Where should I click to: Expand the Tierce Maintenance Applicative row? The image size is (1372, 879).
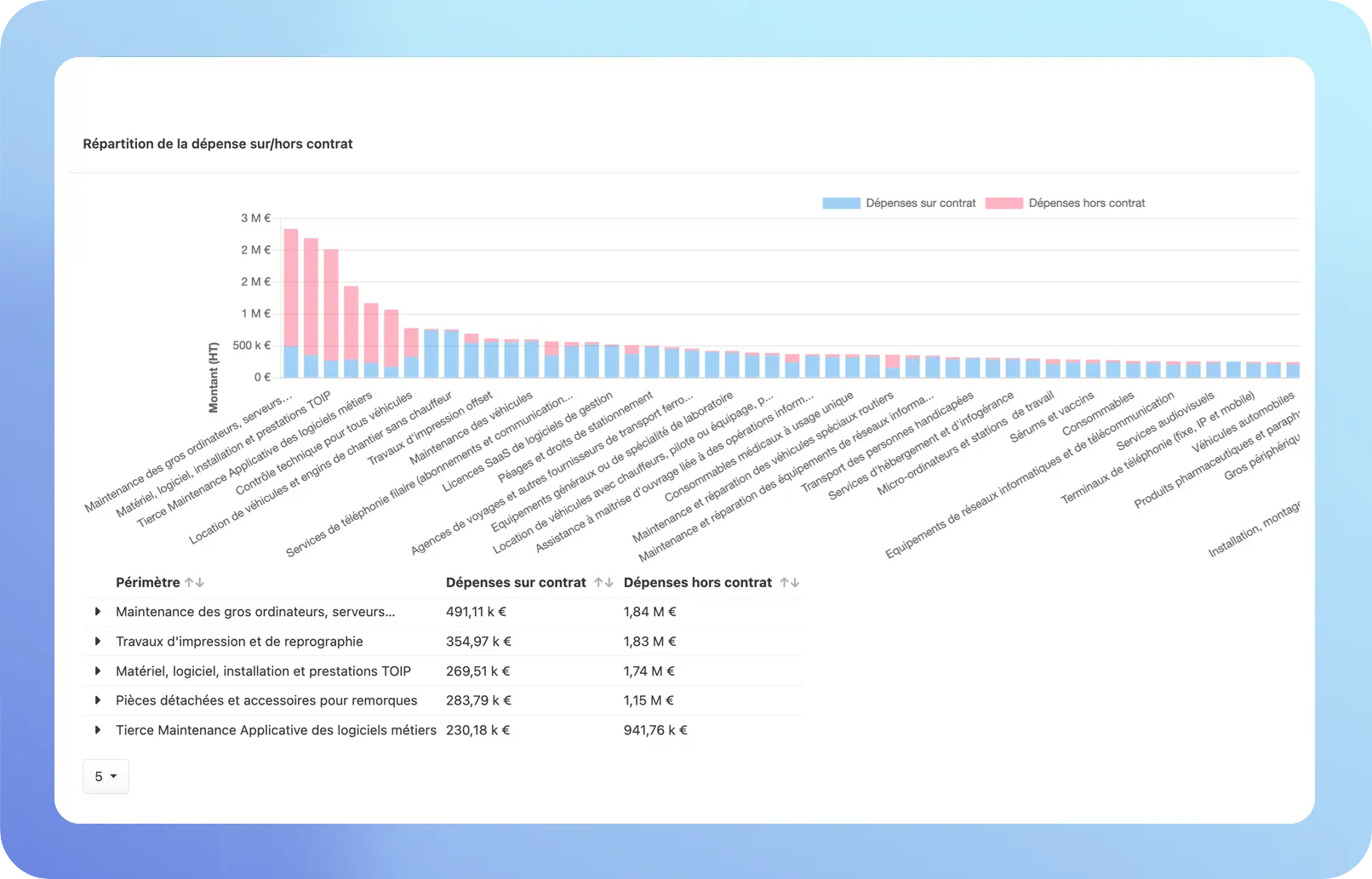[98, 730]
